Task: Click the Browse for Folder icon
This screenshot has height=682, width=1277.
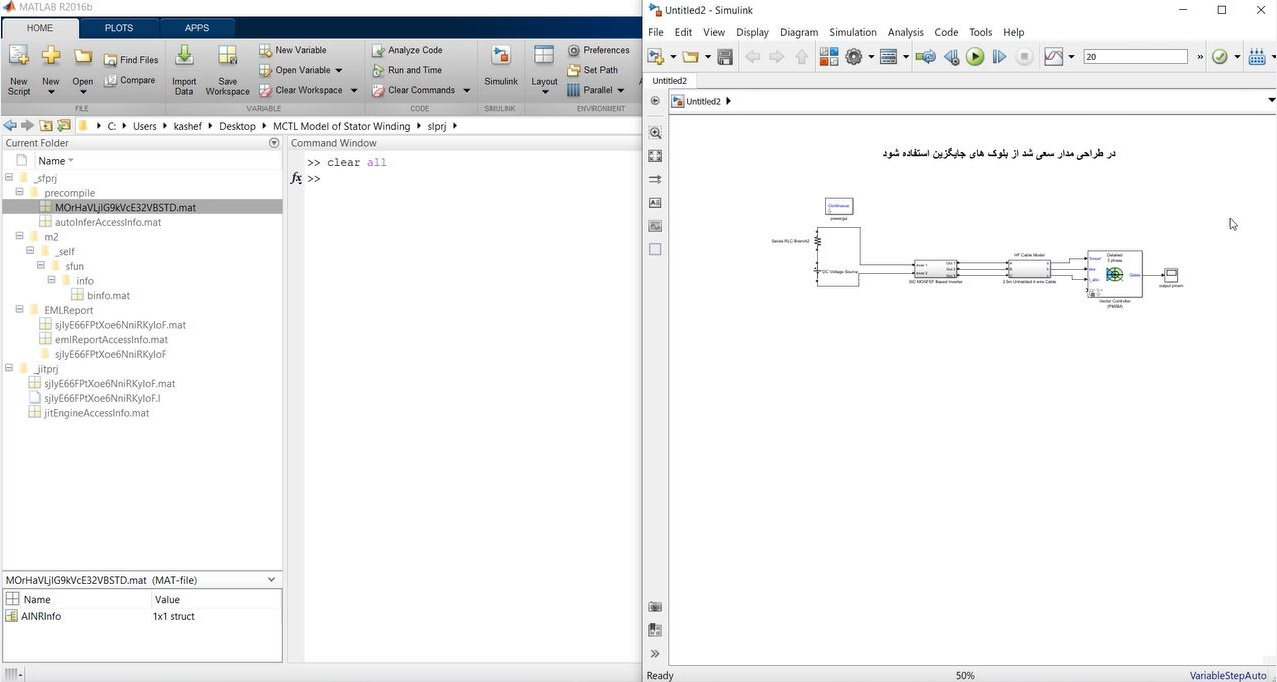Action: [x=64, y=126]
